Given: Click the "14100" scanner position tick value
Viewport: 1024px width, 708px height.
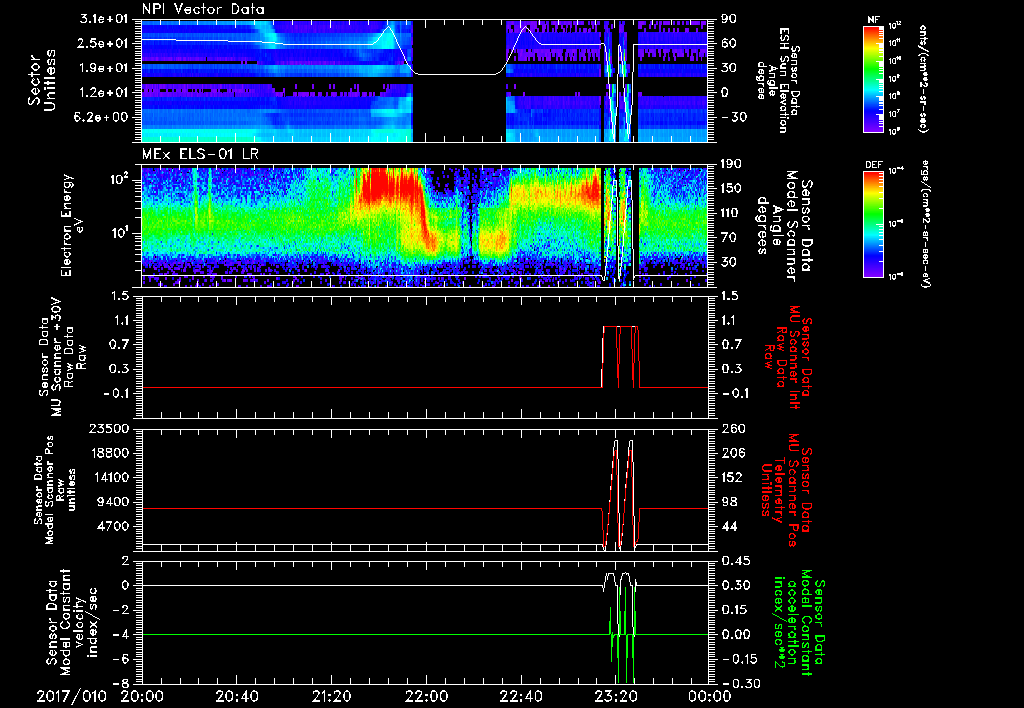Looking at the screenshot, I should click(108, 477).
